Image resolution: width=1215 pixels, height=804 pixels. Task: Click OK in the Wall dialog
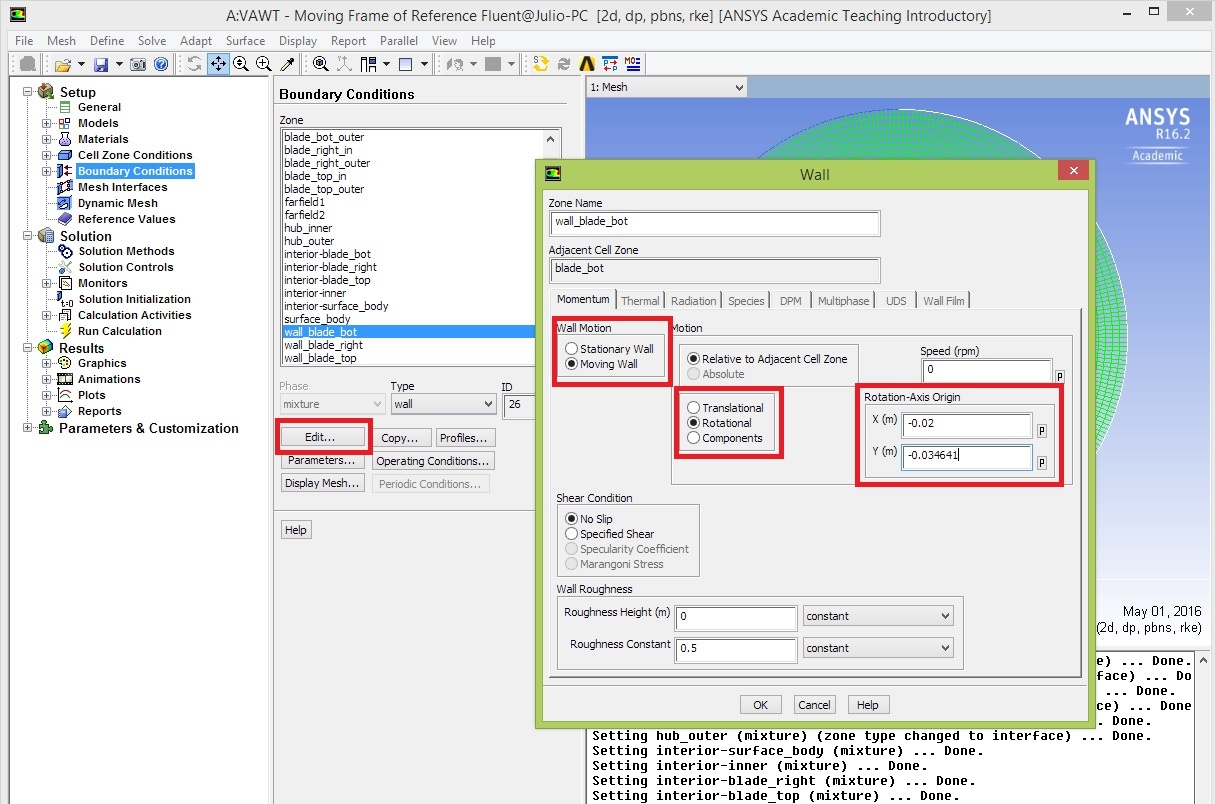760,705
